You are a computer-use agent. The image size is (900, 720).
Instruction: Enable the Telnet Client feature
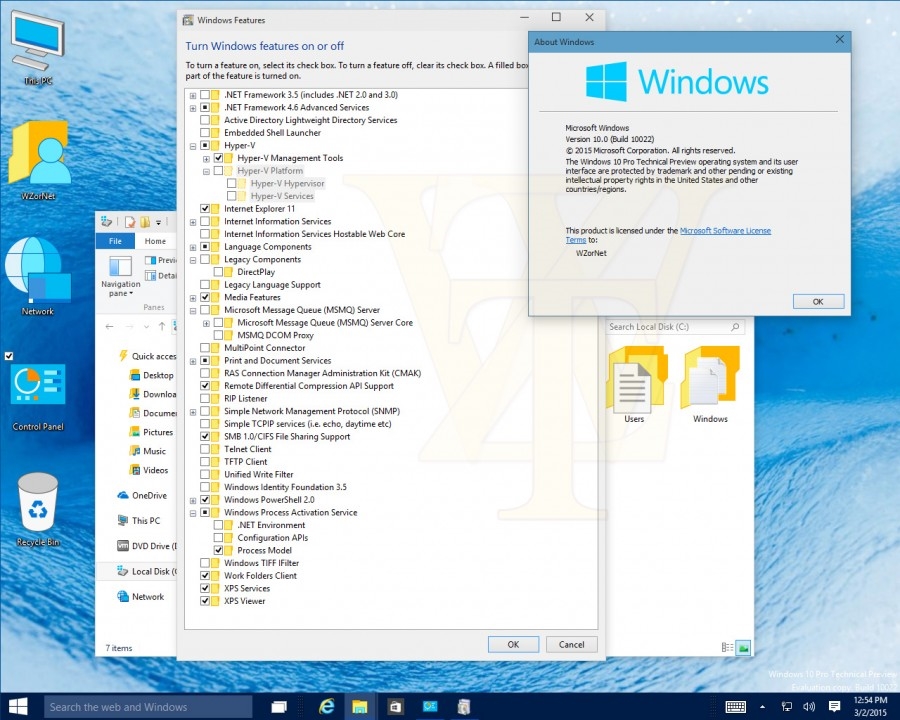pos(207,449)
